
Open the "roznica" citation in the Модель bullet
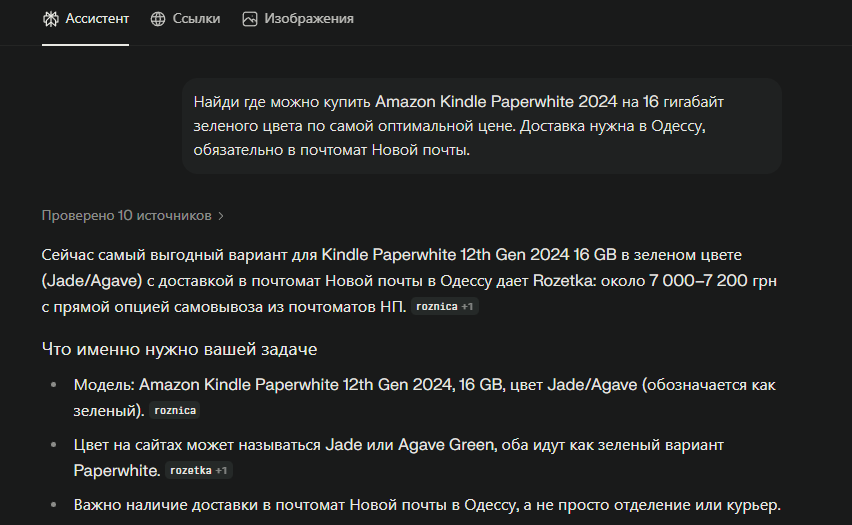pyautogui.click(x=175, y=410)
